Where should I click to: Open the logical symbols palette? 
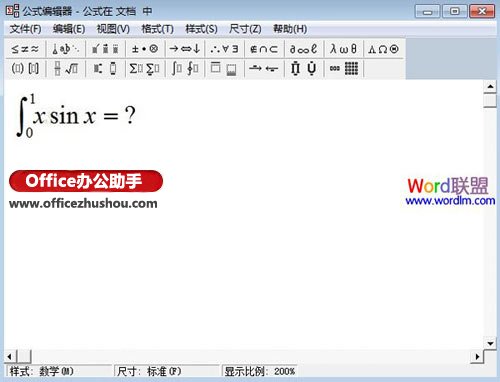(x=224, y=49)
